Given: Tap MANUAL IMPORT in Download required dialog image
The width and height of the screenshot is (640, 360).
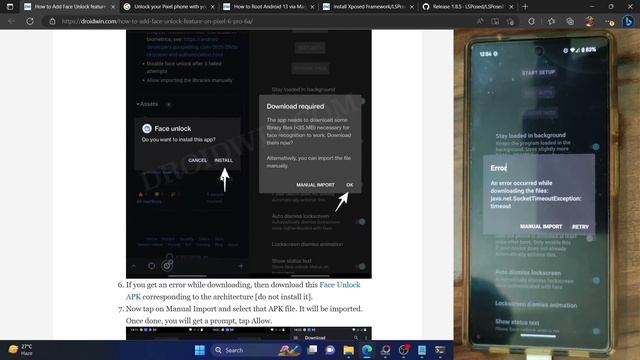Looking at the screenshot, I should (x=316, y=185).
